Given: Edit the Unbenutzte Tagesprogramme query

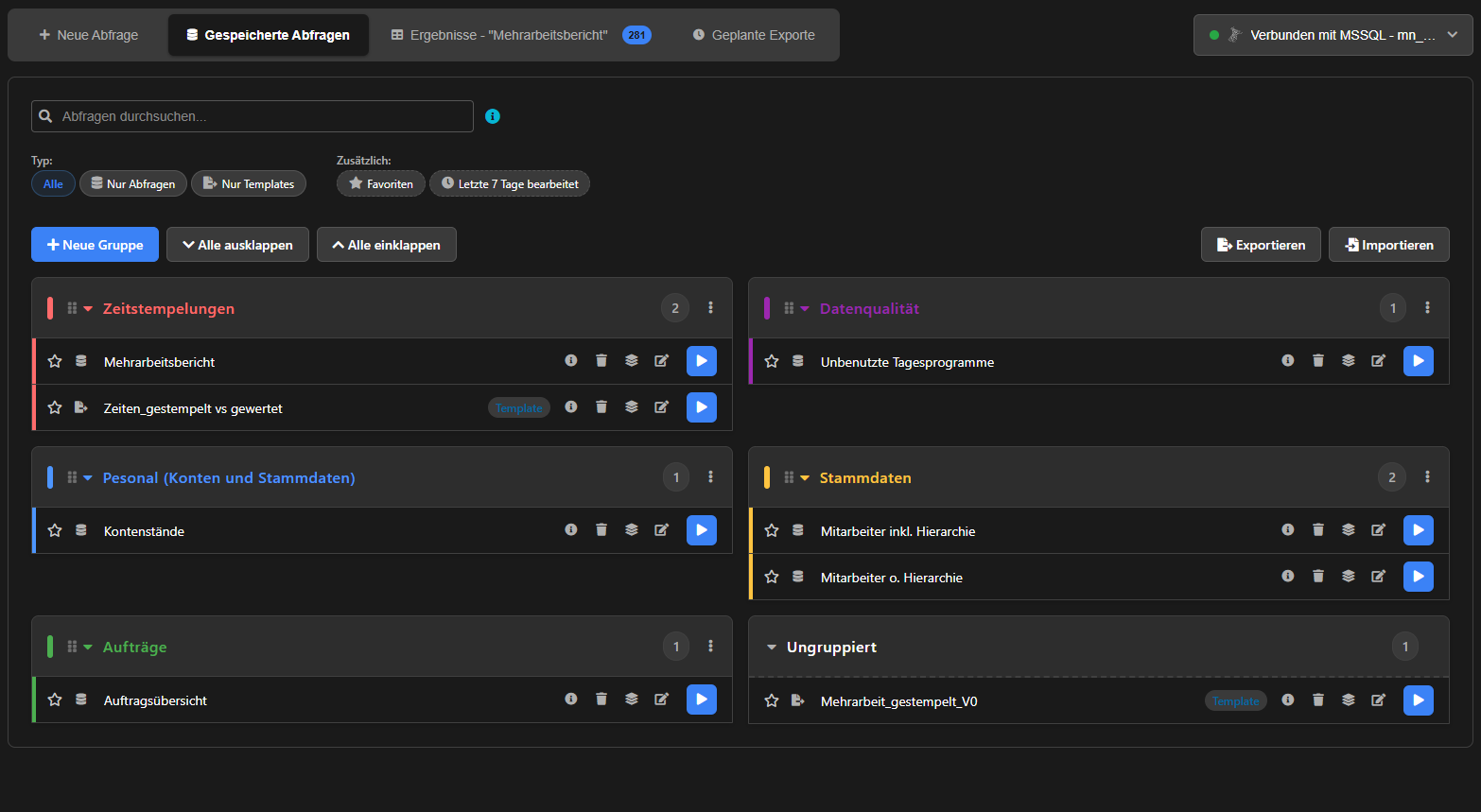Looking at the screenshot, I should coord(1378,361).
